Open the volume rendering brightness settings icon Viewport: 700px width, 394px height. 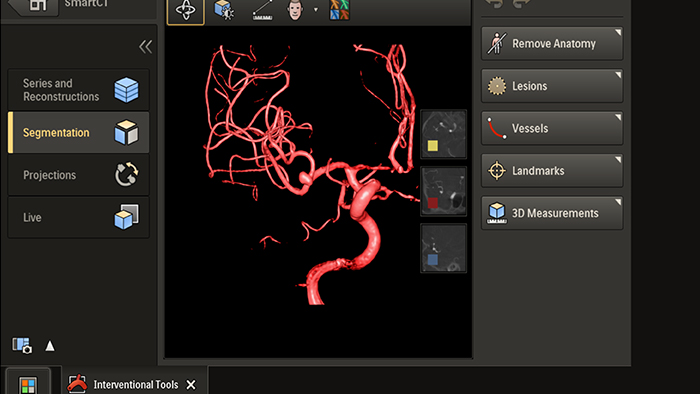coord(224,10)
